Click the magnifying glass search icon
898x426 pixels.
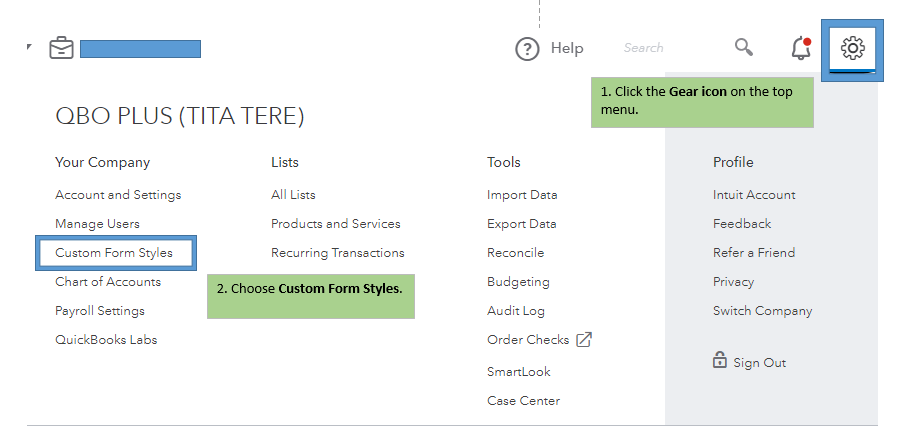(x=743, y=47)
